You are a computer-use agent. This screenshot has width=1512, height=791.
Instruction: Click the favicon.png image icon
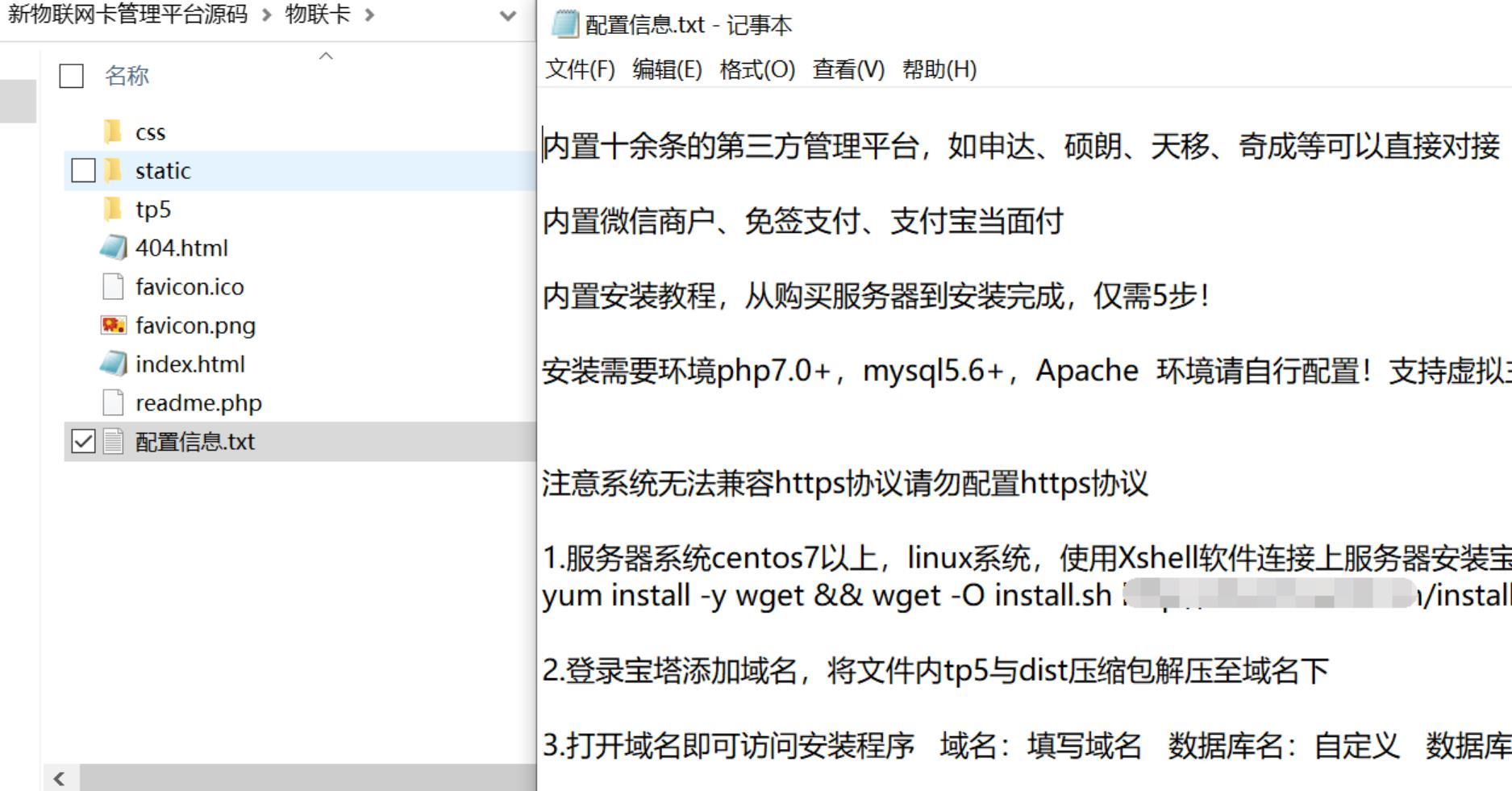coord(113,325)
